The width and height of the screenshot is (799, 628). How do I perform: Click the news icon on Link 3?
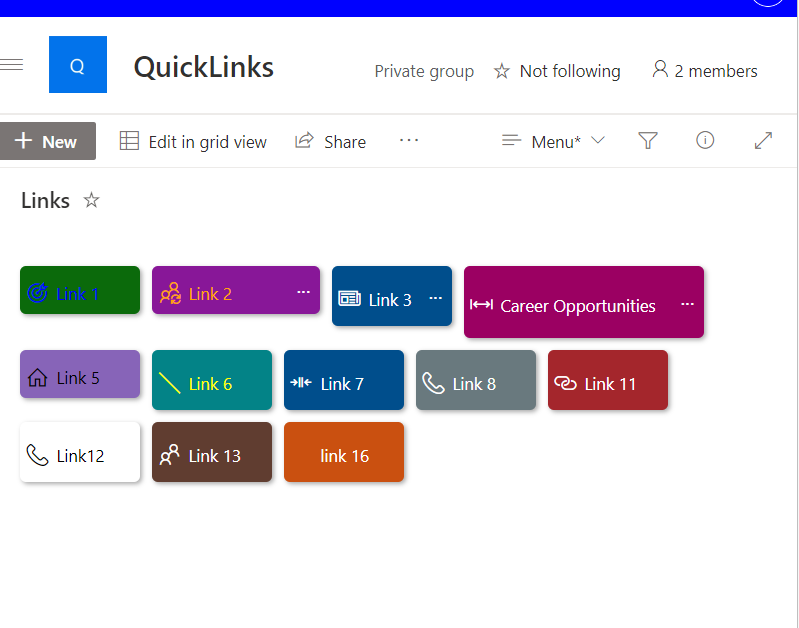(x=350, y=299)
